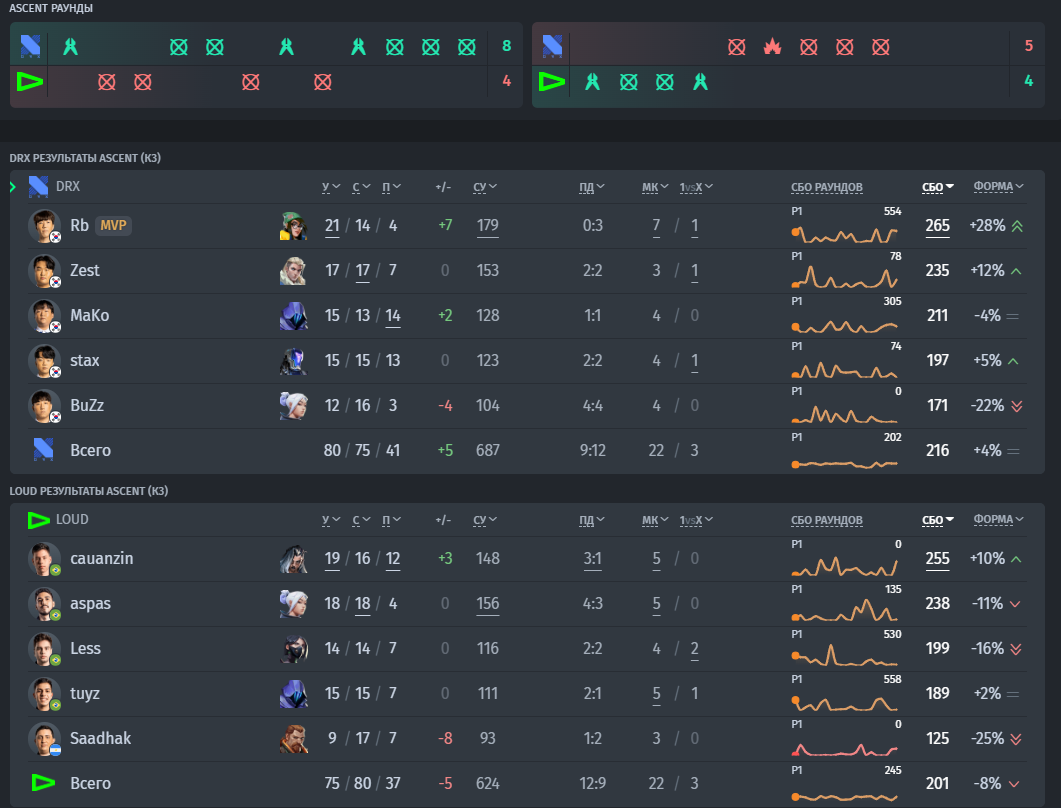The width and height of the screenshot is (1061, 808).
Task: Select СБО РАУНДОВ header in DRX table
Action: (x=826, y=187)
